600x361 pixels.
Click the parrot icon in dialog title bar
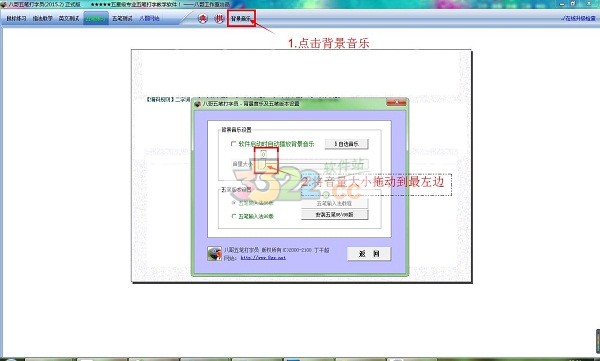pyautogui.click(x=197, y=104)
